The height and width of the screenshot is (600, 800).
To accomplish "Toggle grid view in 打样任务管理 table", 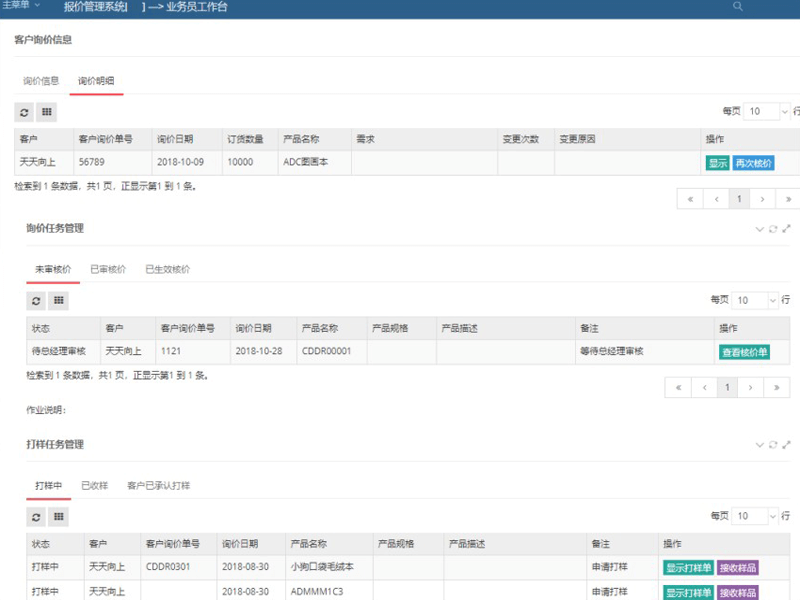I will 59,517.
